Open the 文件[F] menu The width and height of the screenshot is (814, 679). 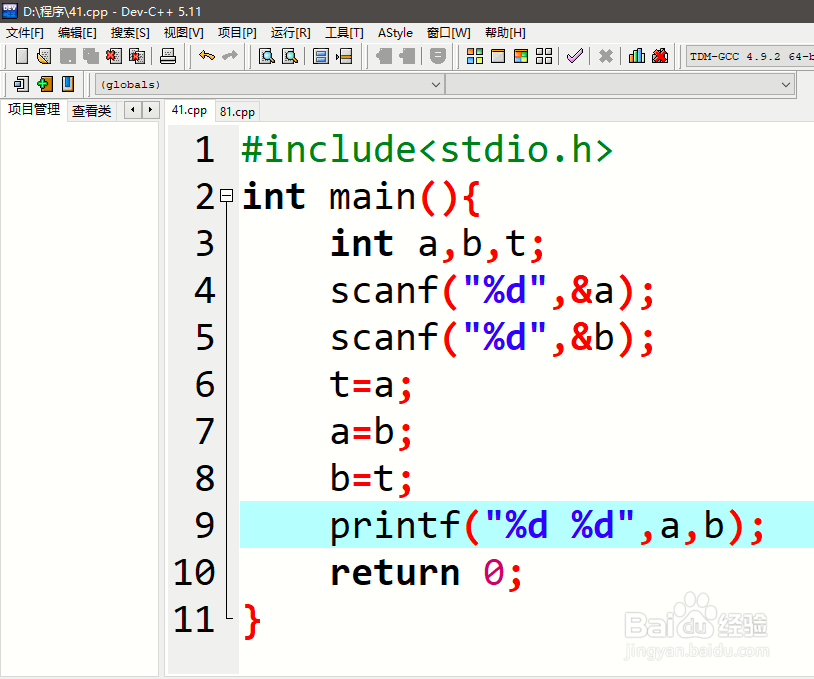tap(24, 33)
